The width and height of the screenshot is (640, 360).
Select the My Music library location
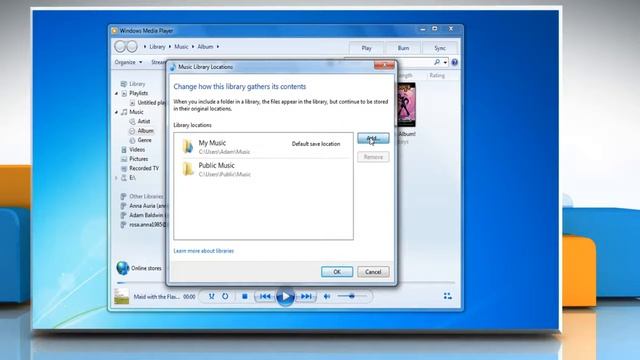click(263, 147)
